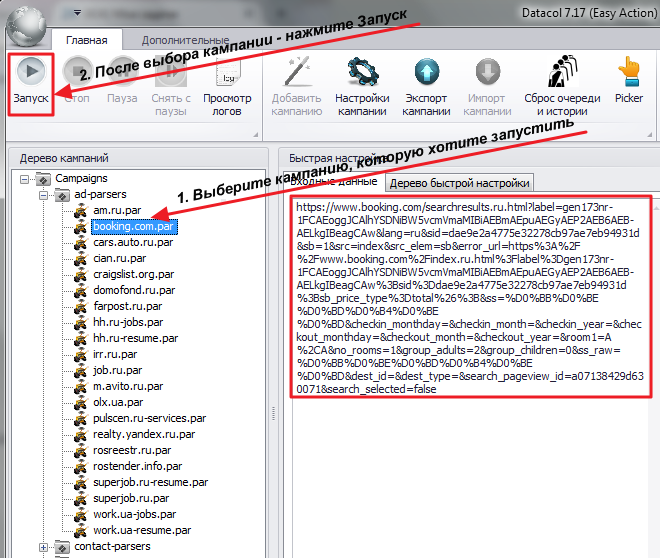Select the ad-parsers folder
This screenshot has width=660, height=558.
100,194
